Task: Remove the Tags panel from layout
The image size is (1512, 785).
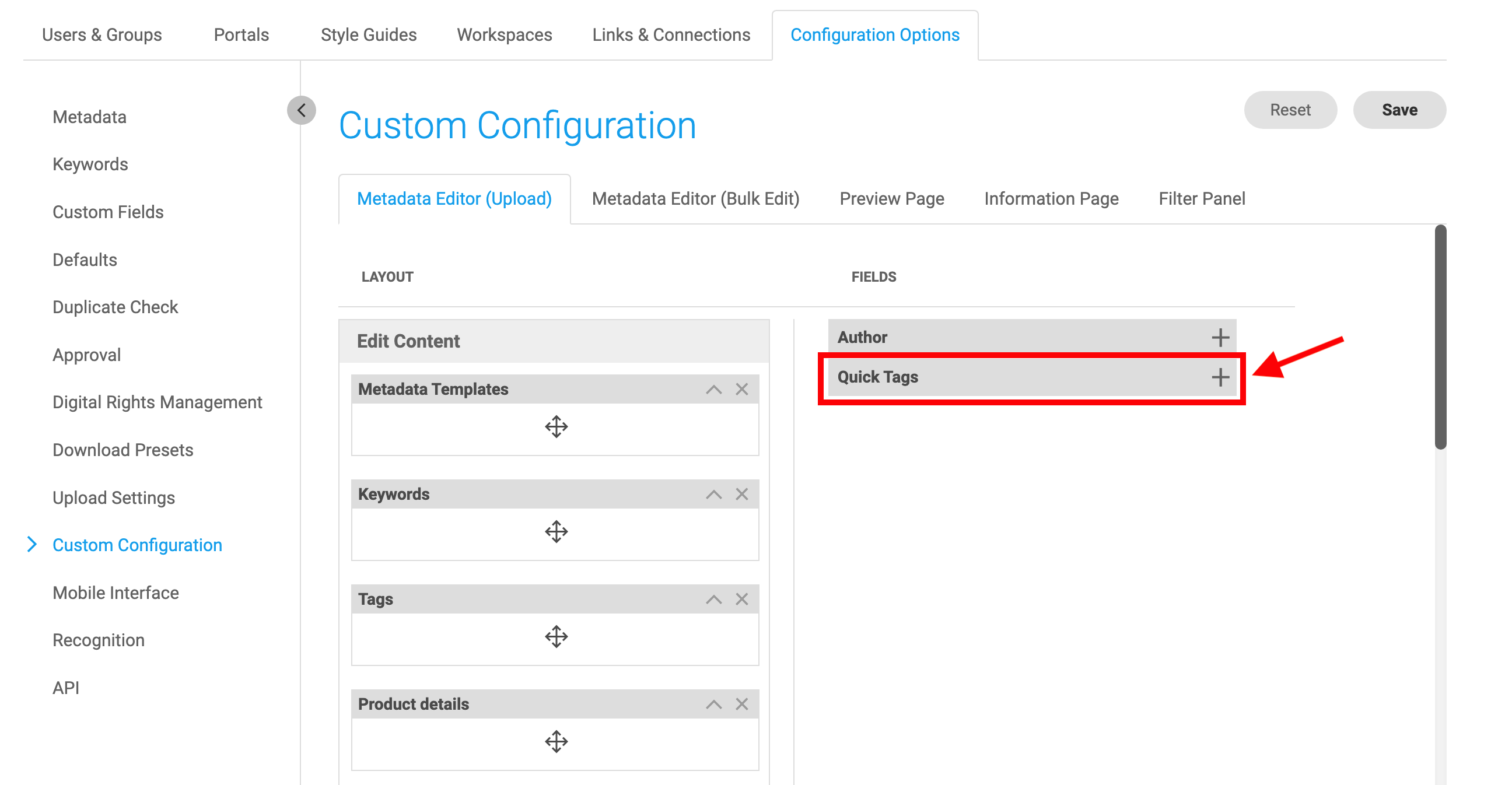Action: [742, 599]
